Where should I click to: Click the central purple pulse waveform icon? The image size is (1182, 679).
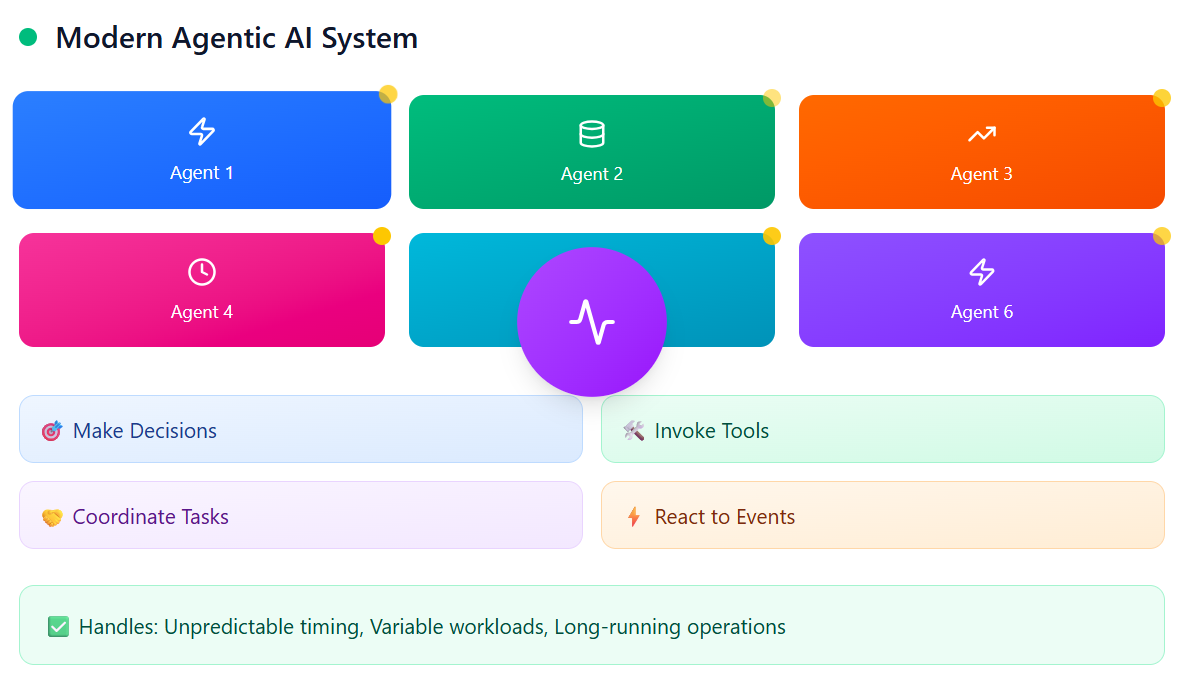592,320
